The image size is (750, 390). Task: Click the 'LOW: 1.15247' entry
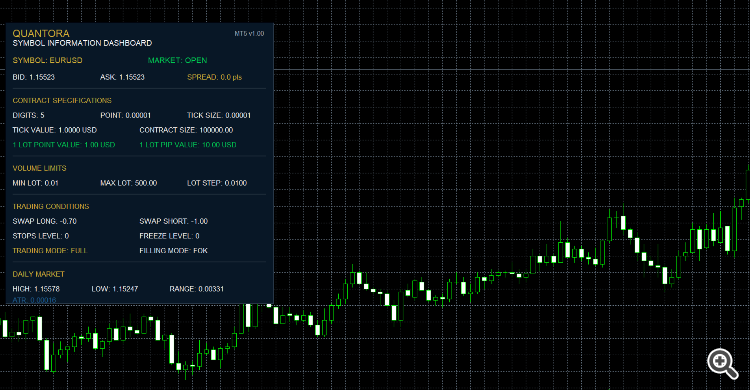point(114,289)
